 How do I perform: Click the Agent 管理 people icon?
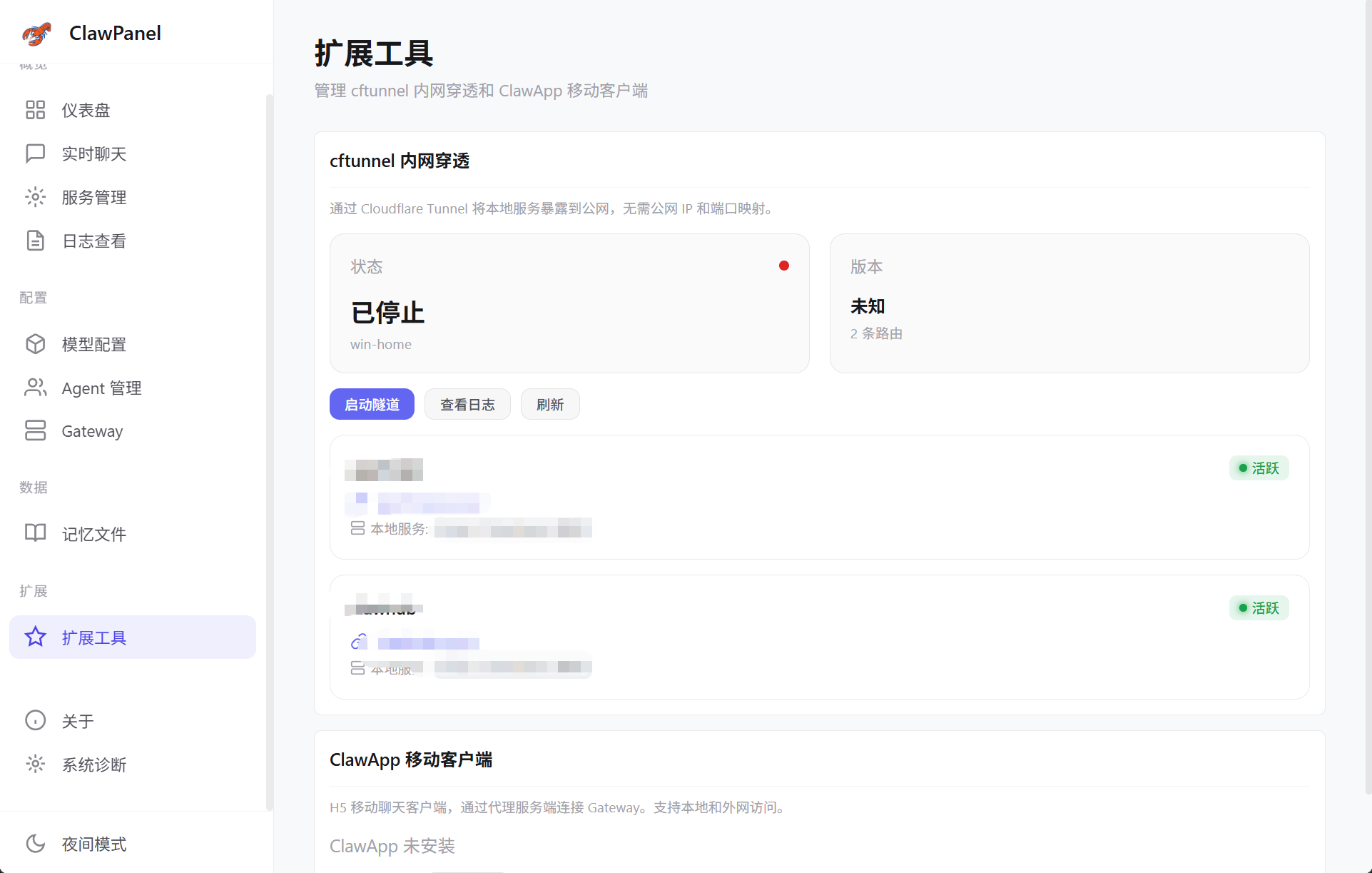click(x=36, y=388)
